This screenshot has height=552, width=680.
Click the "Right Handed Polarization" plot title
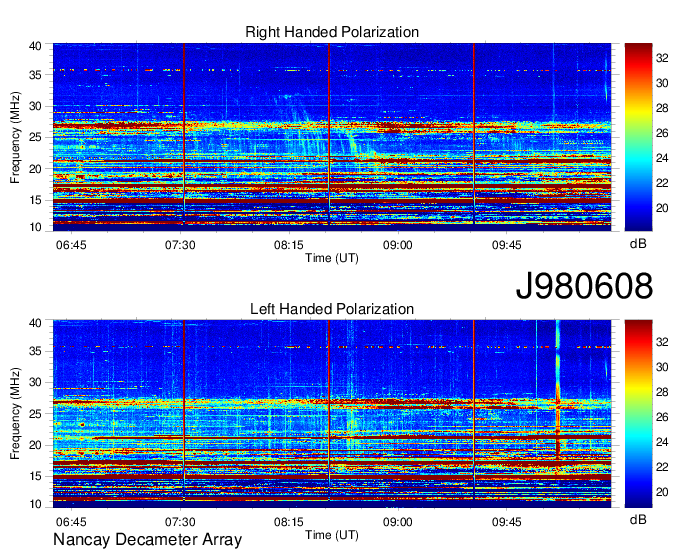[332, 32]
